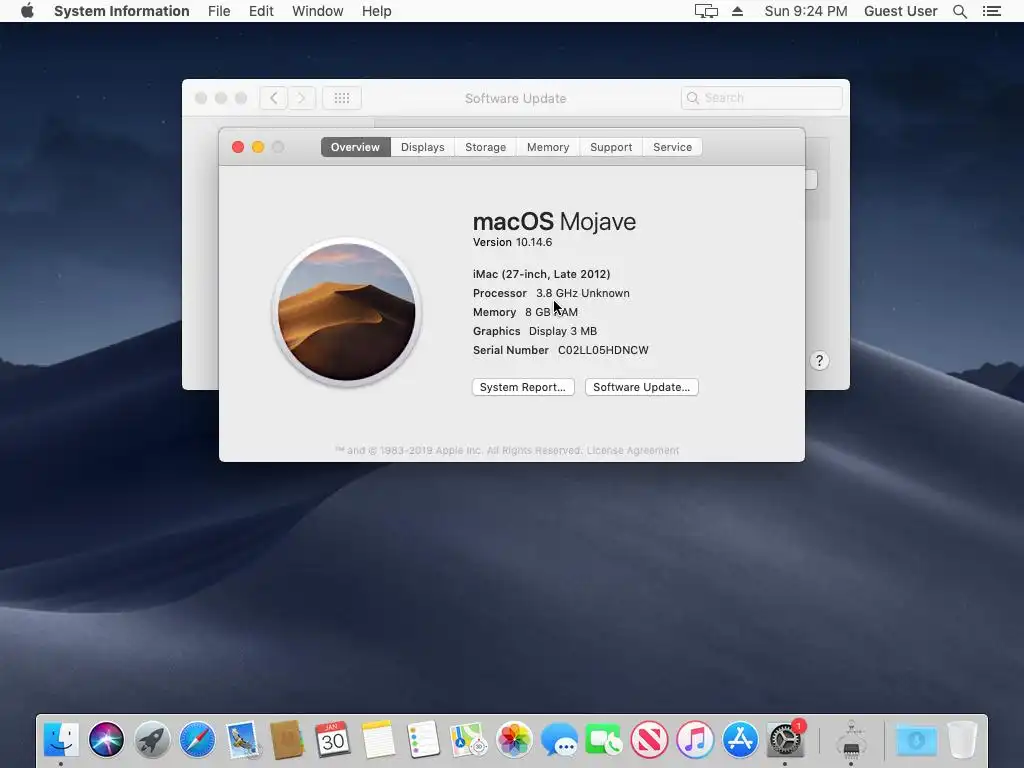Open the License Agreement link
Viewport: 1024px width, 768px height.
pos(632,451)
